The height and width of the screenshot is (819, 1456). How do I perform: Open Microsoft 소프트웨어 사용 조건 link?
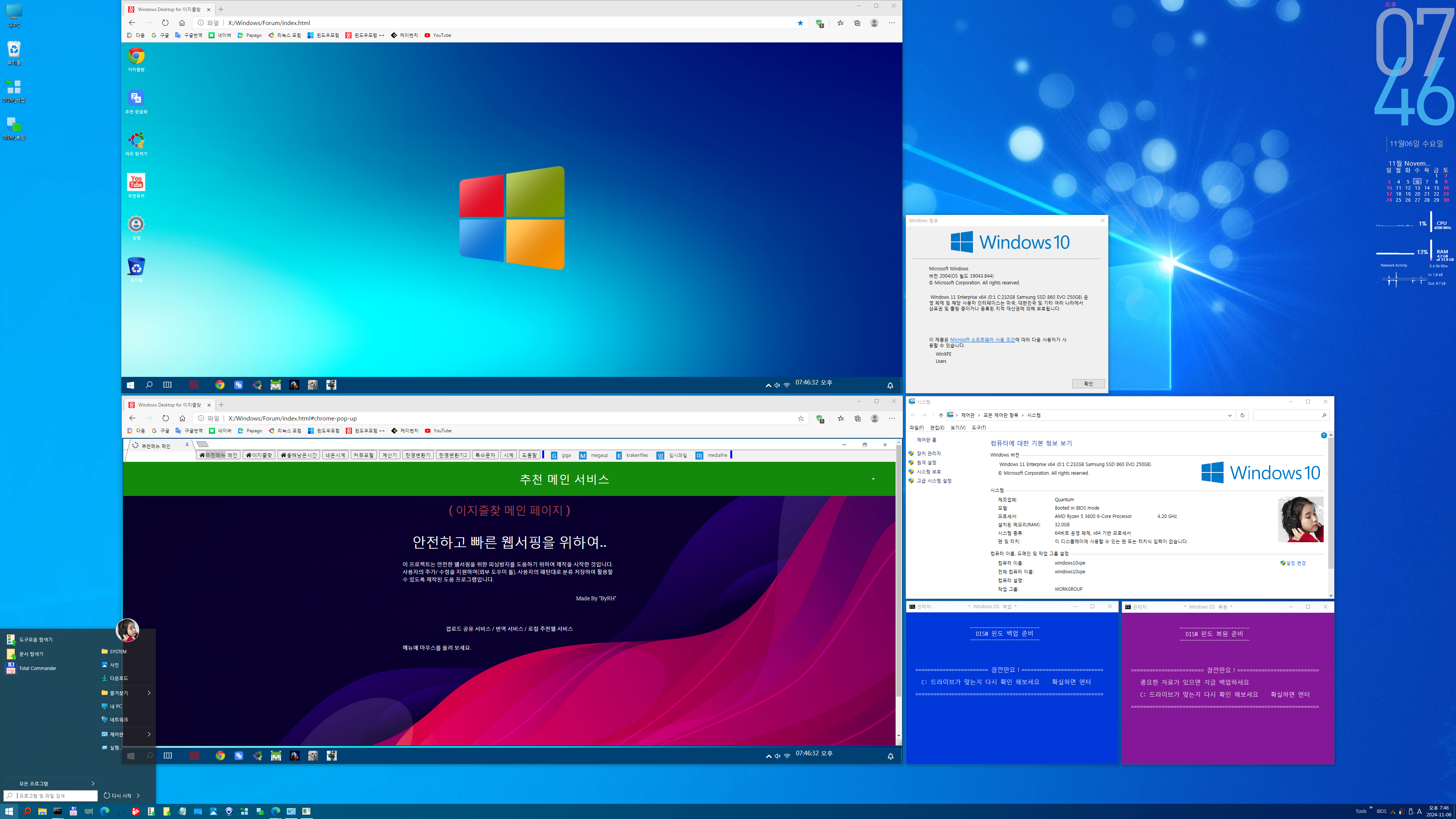coord(982,340)
